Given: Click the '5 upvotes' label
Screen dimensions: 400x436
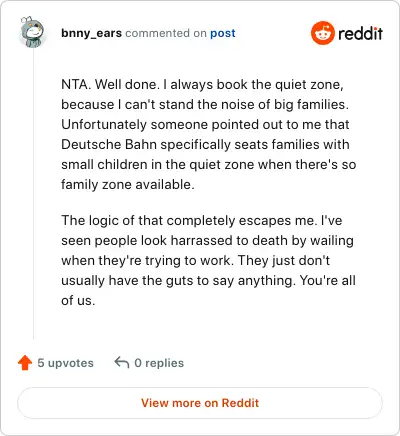Looking at the screenshot, I should 65,363.
